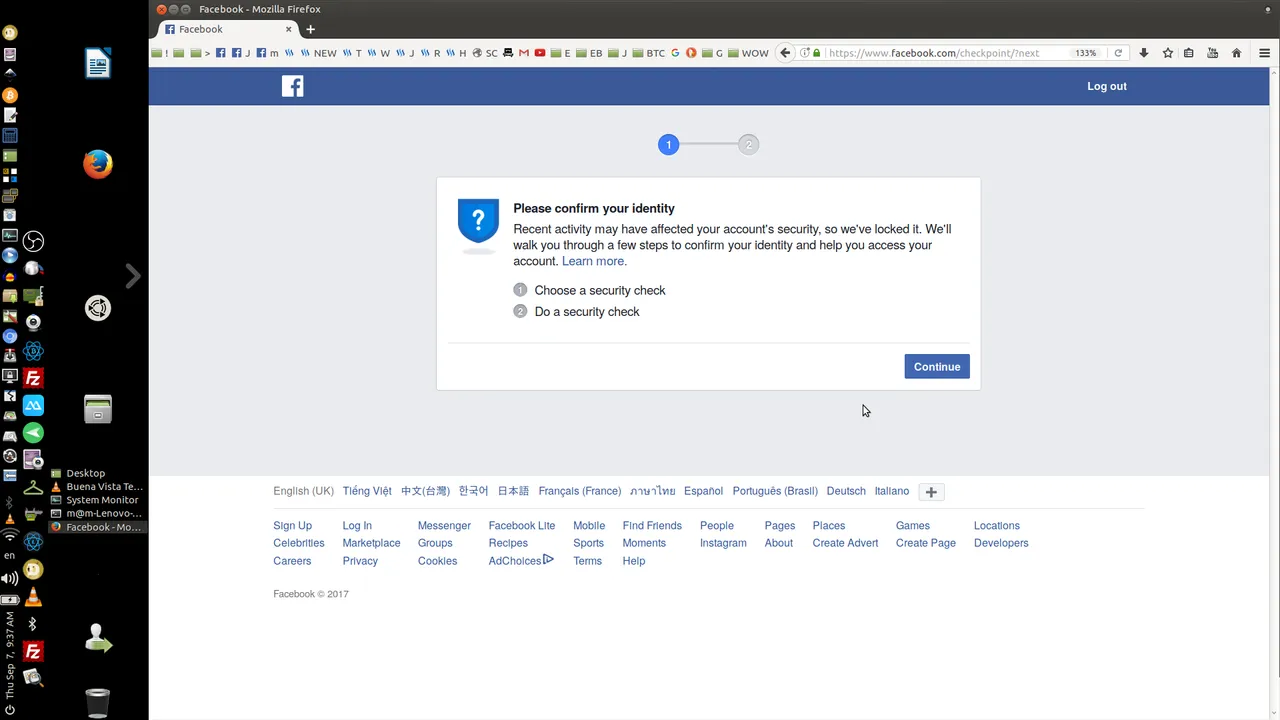Click the blue shield question mark icon
Viewport: 1280px width, 720px height.
[x=478, y=221]
